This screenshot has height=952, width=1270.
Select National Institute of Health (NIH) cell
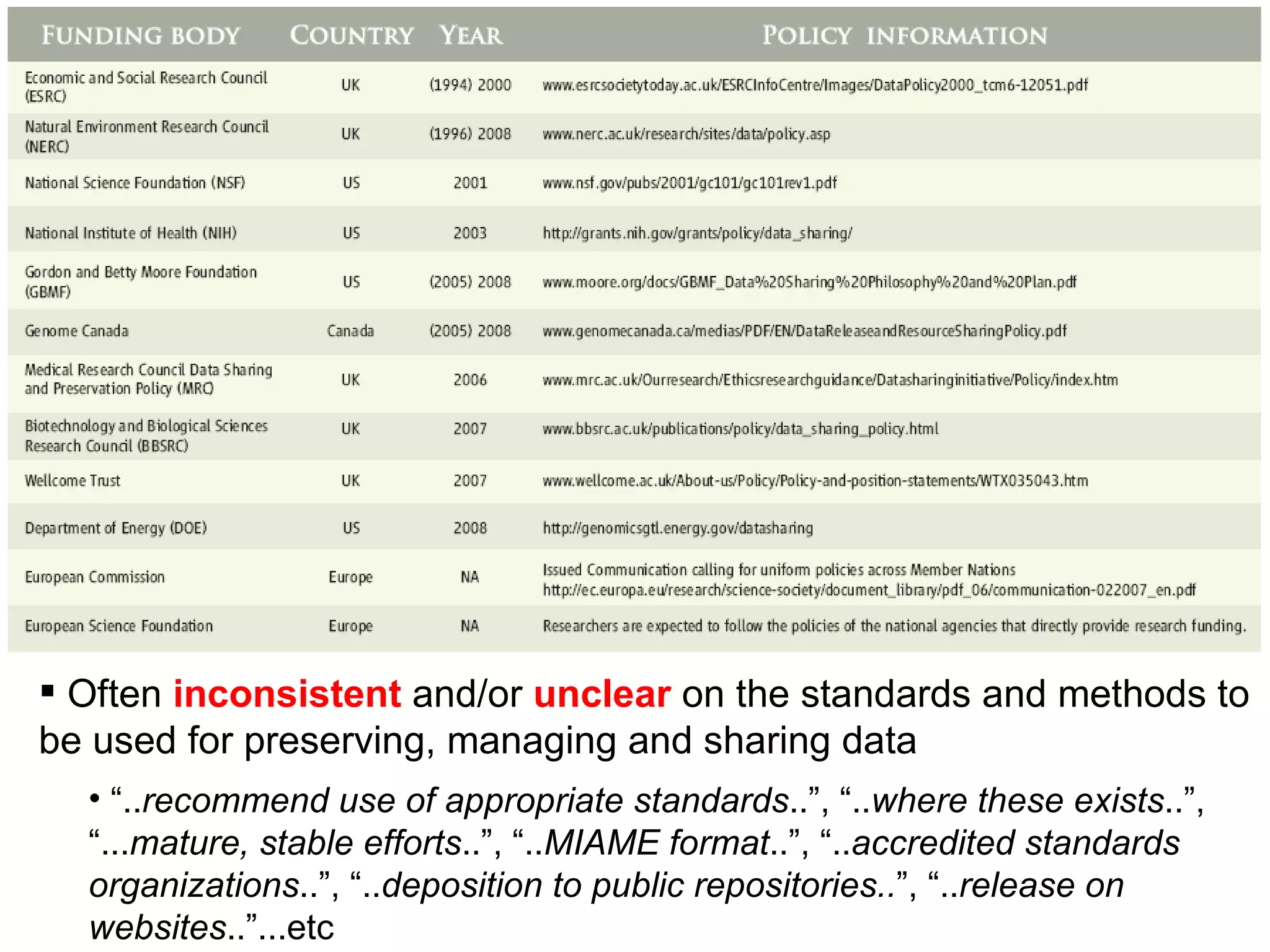(x=131, y=233)
